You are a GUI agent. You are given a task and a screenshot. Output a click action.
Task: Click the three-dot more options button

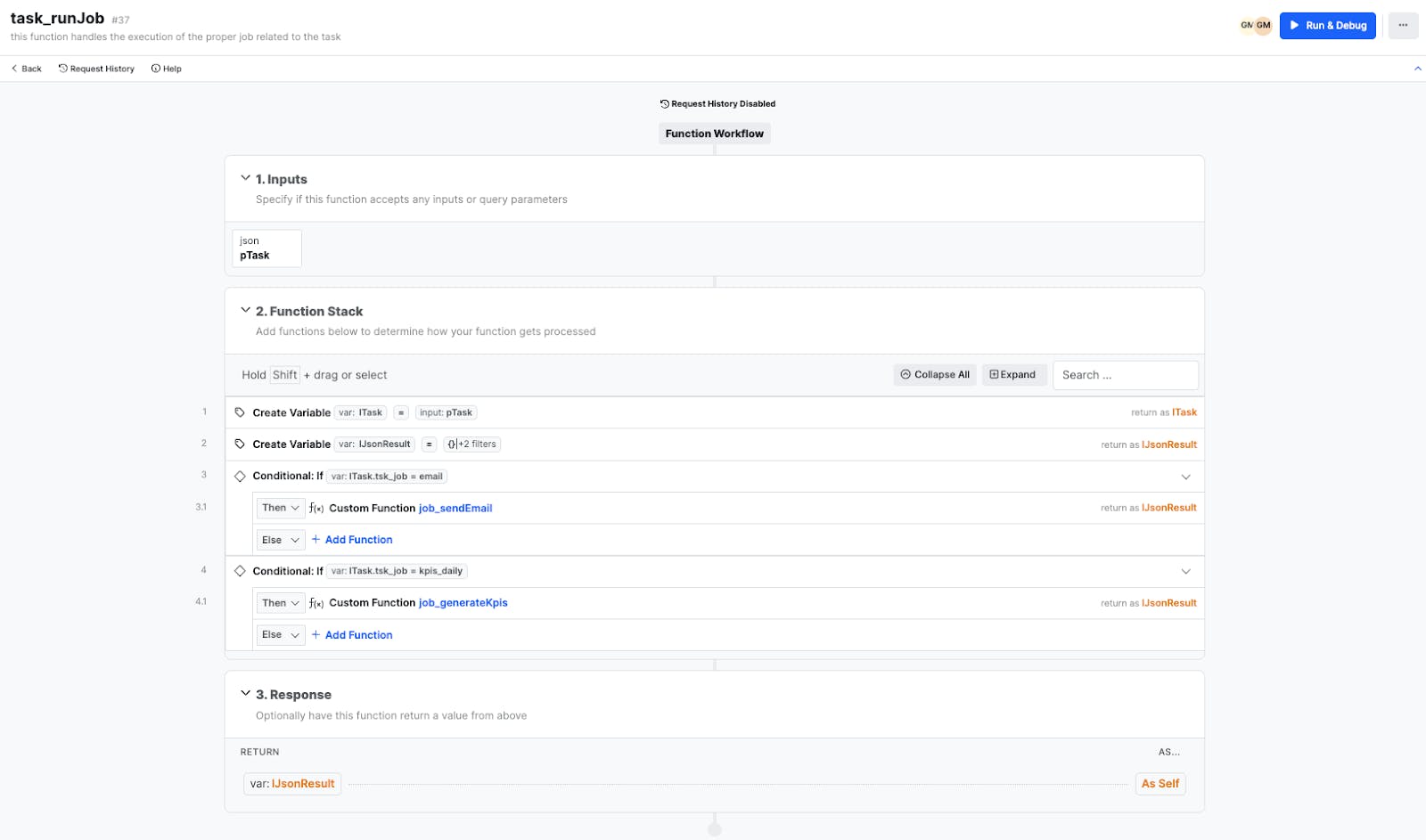(1403, 25)
